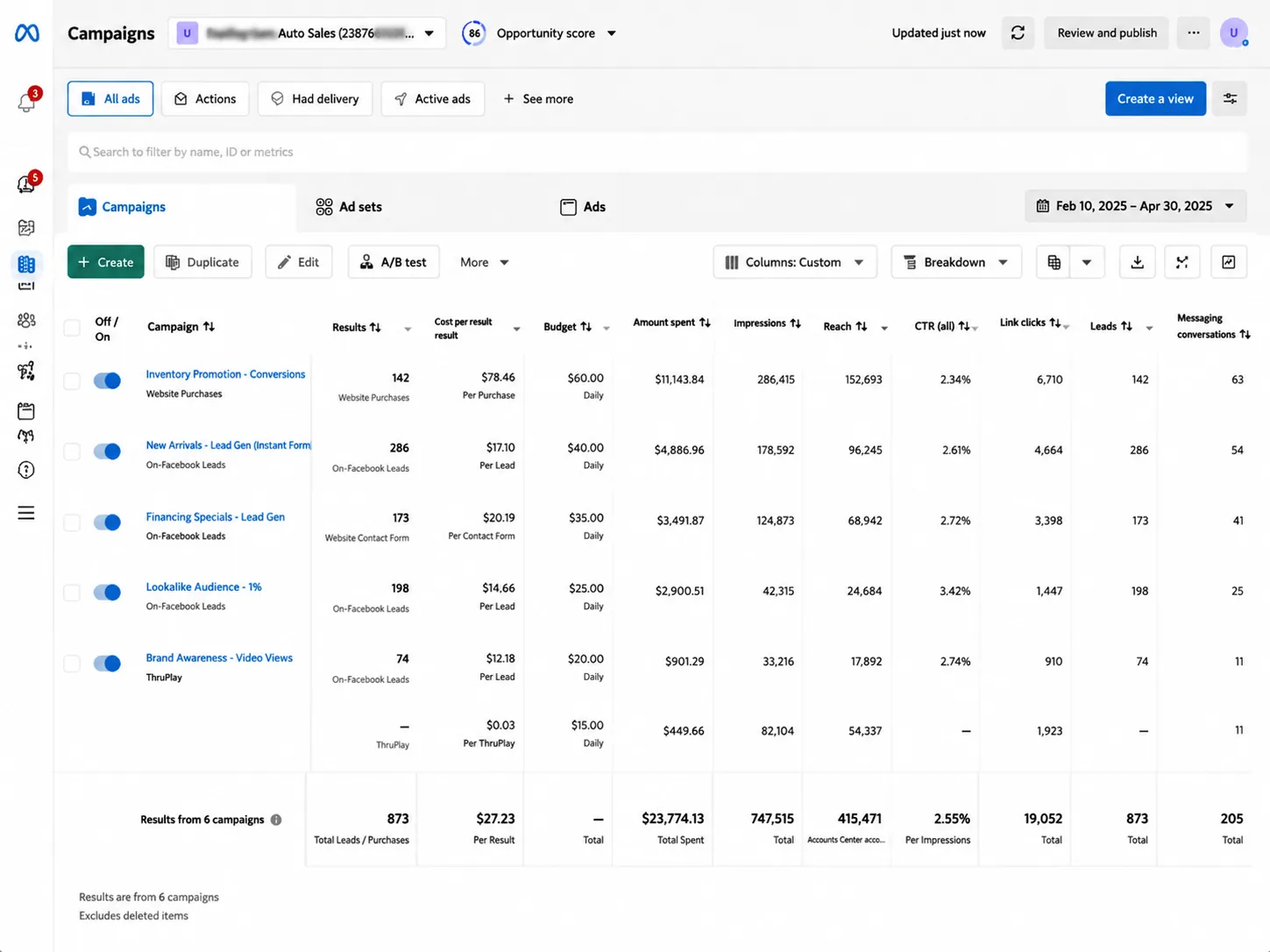
Task: Open the calendar icon in left sidebar
Action: point(26,410)
